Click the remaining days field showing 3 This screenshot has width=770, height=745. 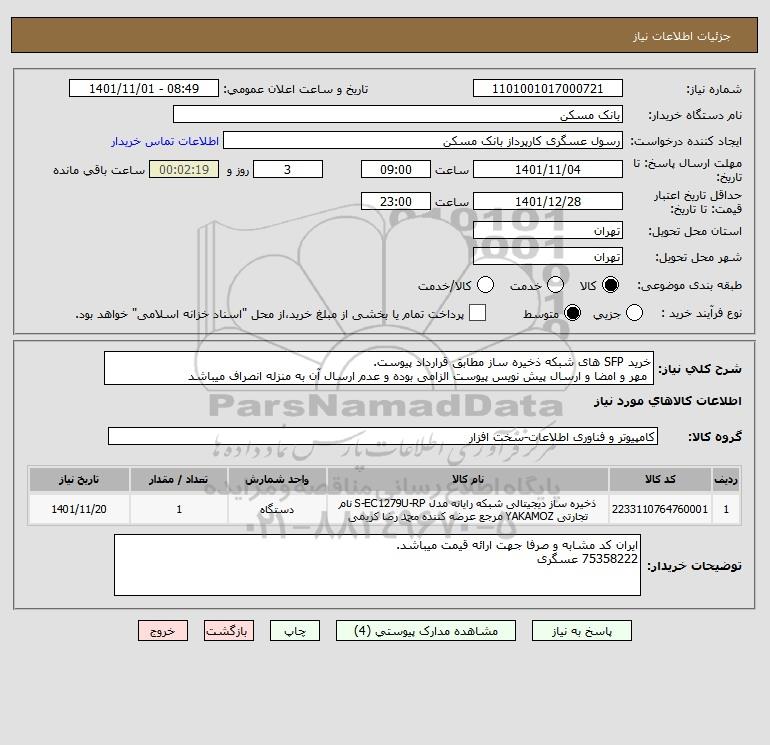coord(288,169)
